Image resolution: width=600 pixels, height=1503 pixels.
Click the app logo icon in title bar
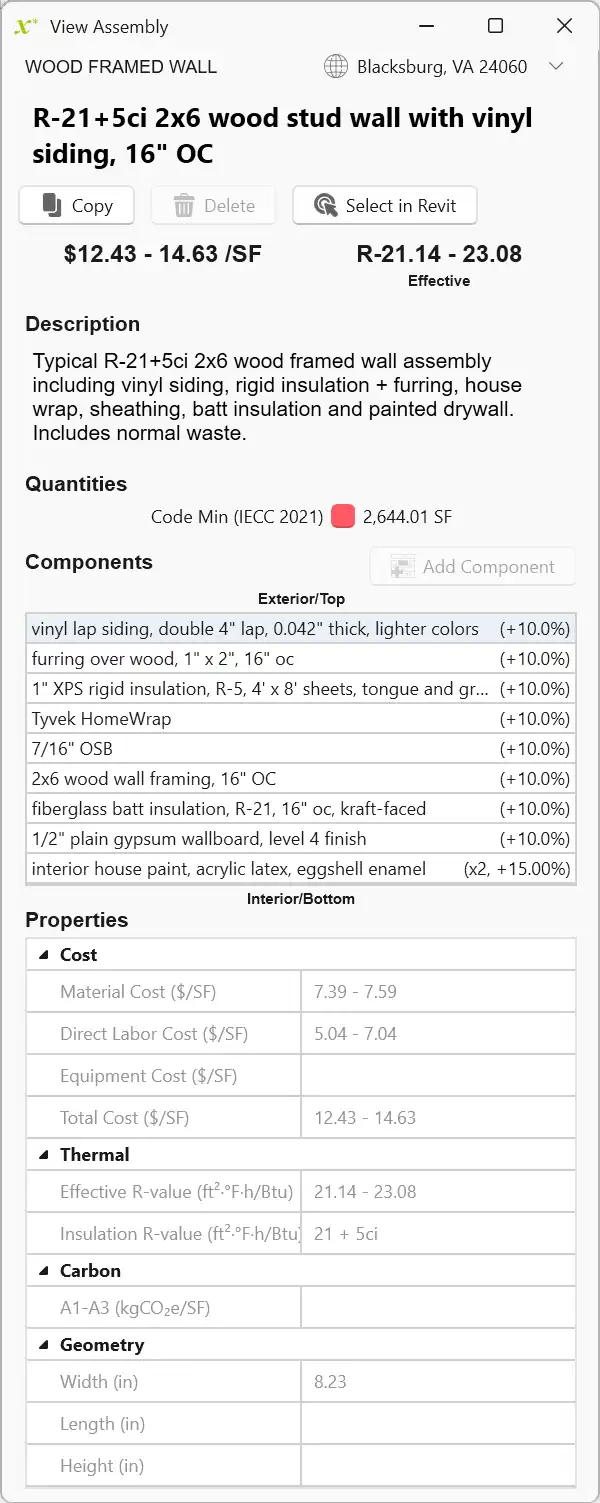[x=26, y=27]
